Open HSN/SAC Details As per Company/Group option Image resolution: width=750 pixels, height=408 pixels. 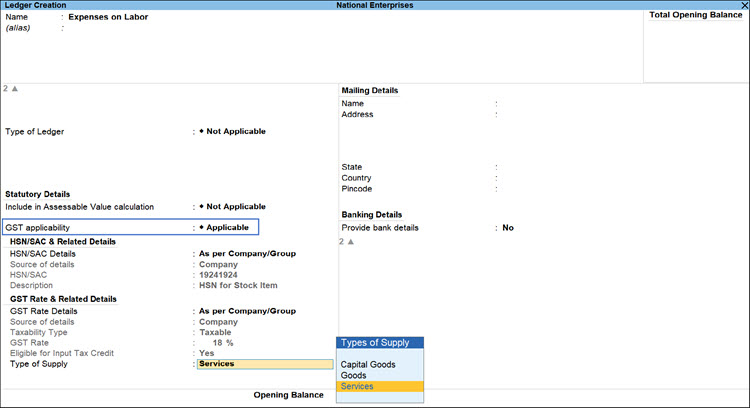click(246, 254)
